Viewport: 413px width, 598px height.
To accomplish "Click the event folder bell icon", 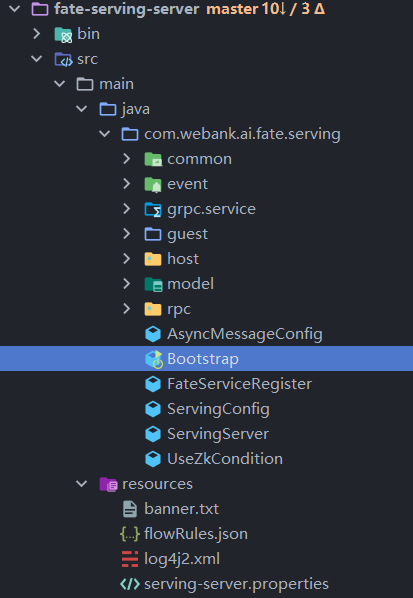I will point(153,184).
